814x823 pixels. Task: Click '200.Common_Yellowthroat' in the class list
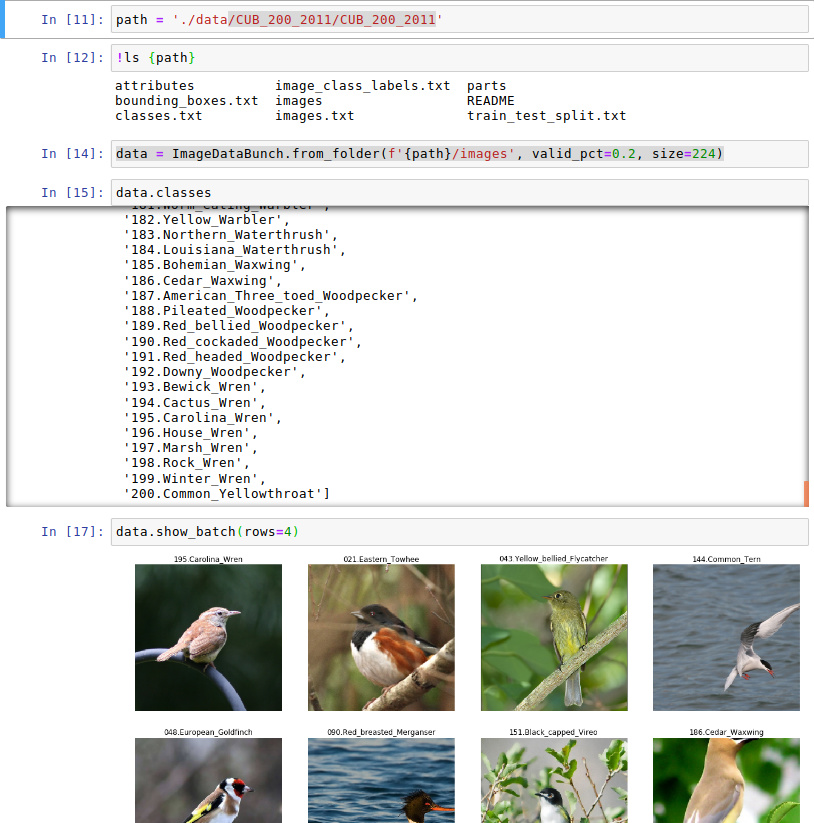click(226, 494)
